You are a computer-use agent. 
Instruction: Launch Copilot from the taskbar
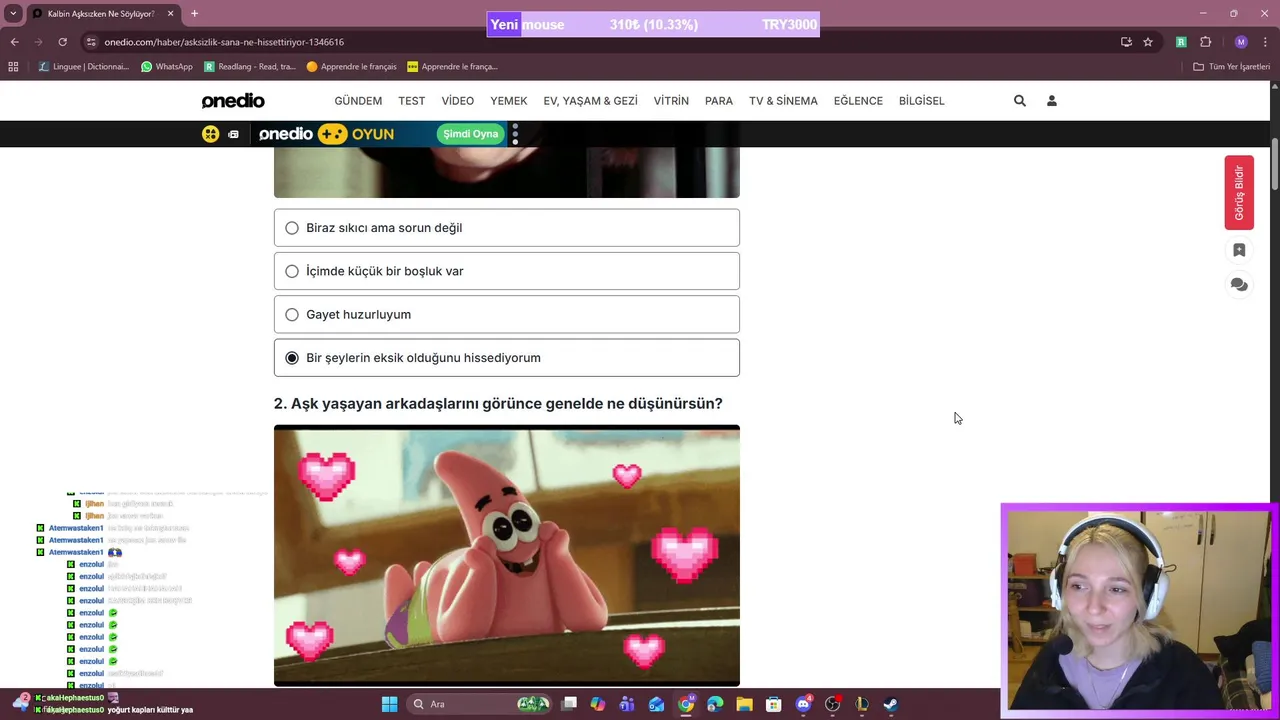coord(598,704)
